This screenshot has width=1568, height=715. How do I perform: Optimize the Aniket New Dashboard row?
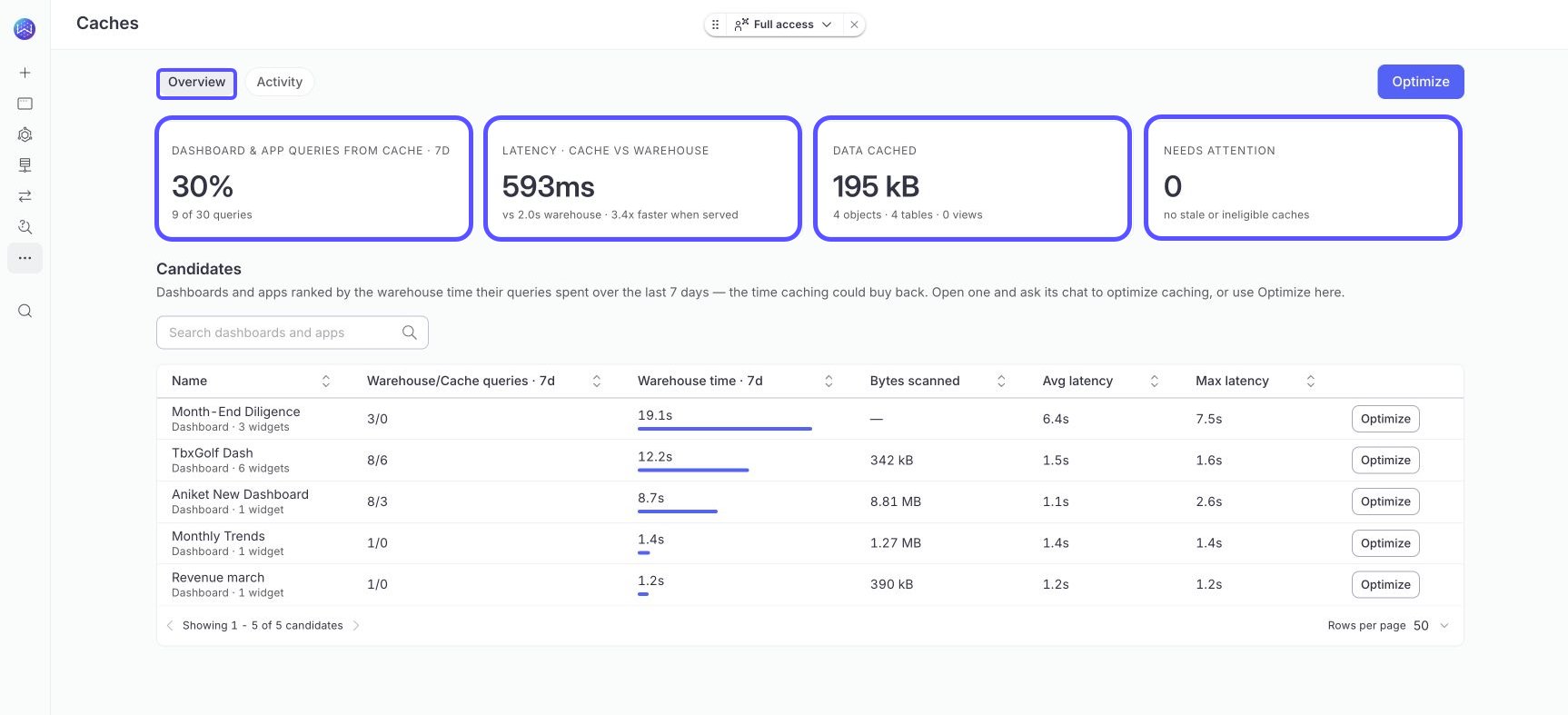tap(1385, 501)
